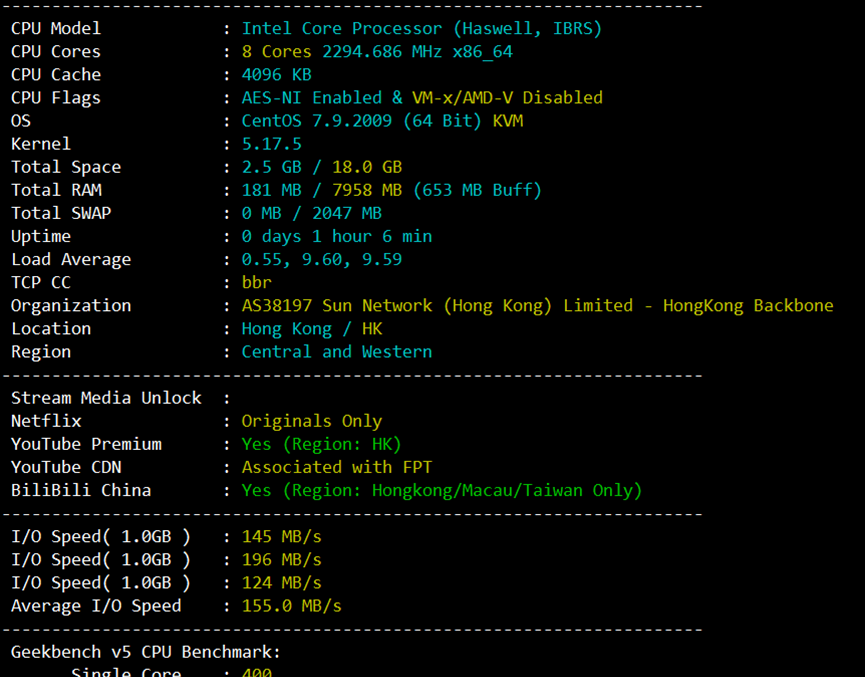The image size is (865, 677).
Task: Click the Total SWAP value
Action: 311,213
